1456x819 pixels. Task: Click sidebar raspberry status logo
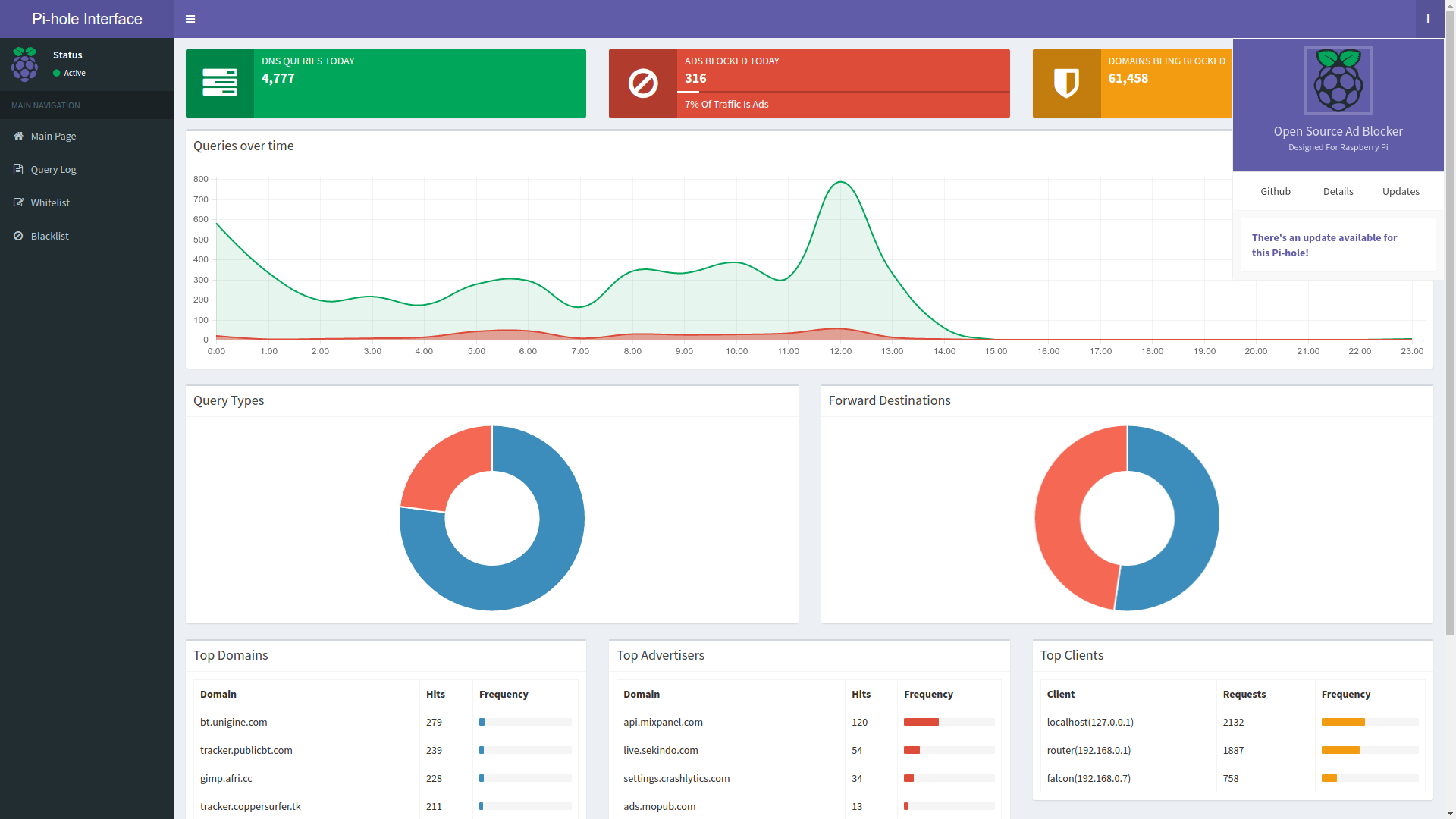click(24, 64)
